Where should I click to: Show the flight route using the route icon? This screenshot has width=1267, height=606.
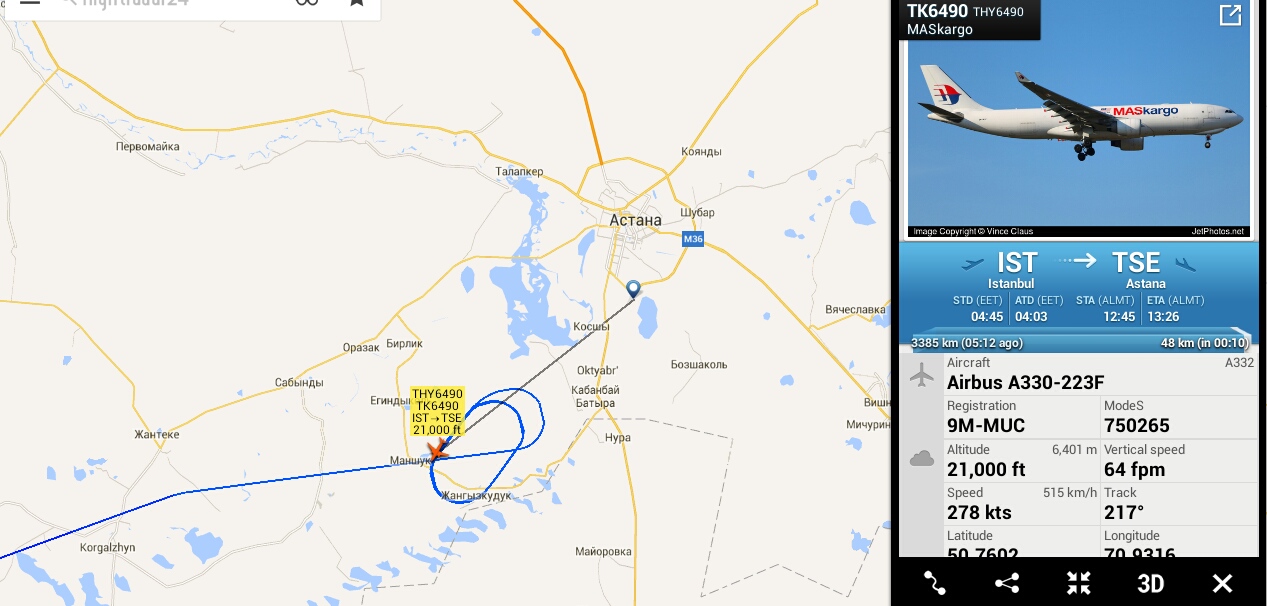pyautogui.click(x=934, y=583)
